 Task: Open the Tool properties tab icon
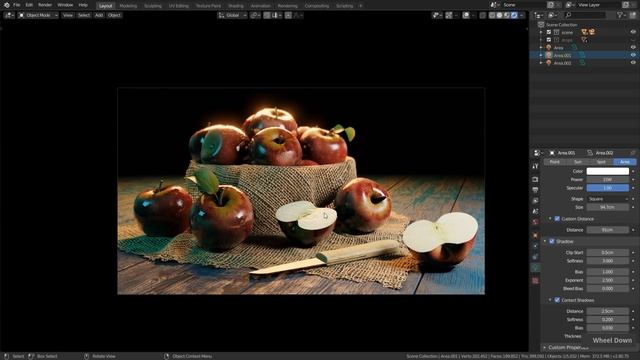tap(536, 166)
